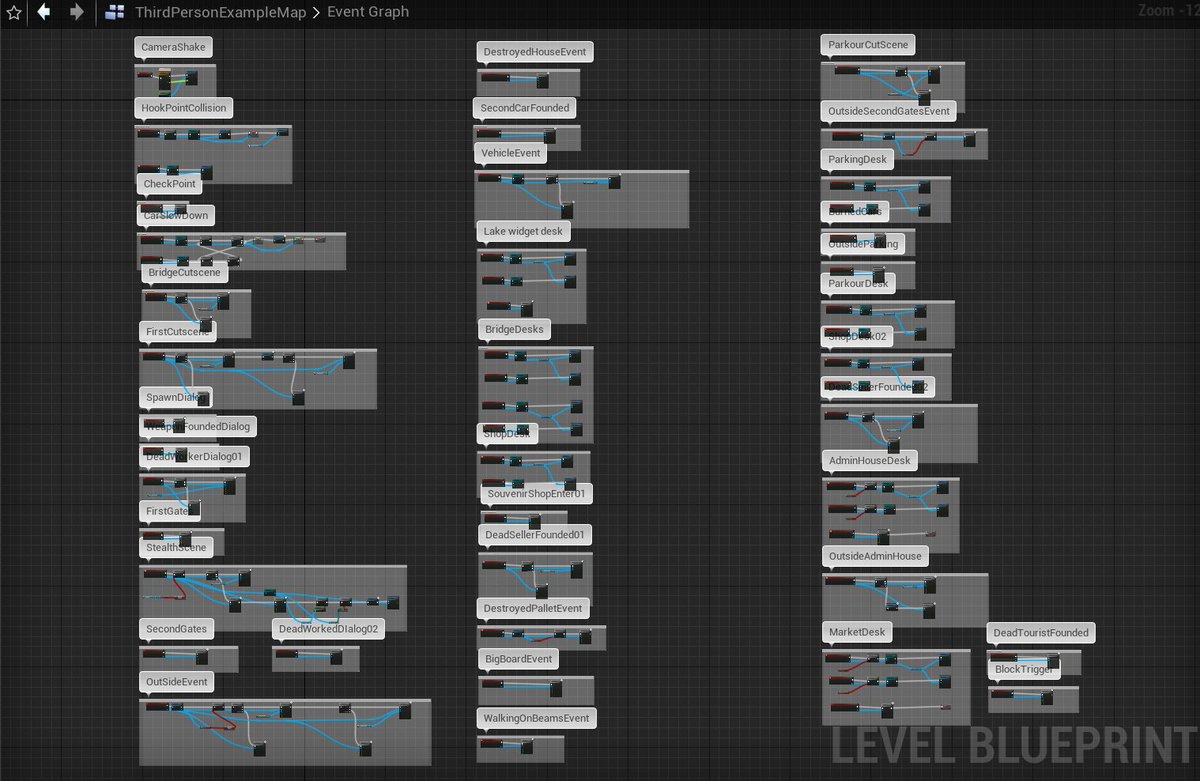Select the CameraShake comment box
The image size is (1200, 781).
click(175, 47)
